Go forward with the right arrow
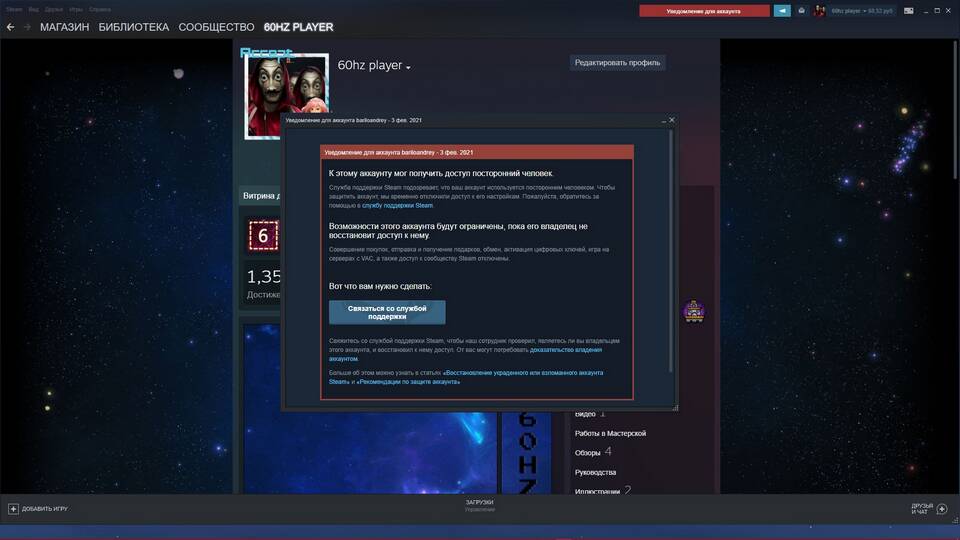Screen dimensions: 960x540 [x=27, y=27]
